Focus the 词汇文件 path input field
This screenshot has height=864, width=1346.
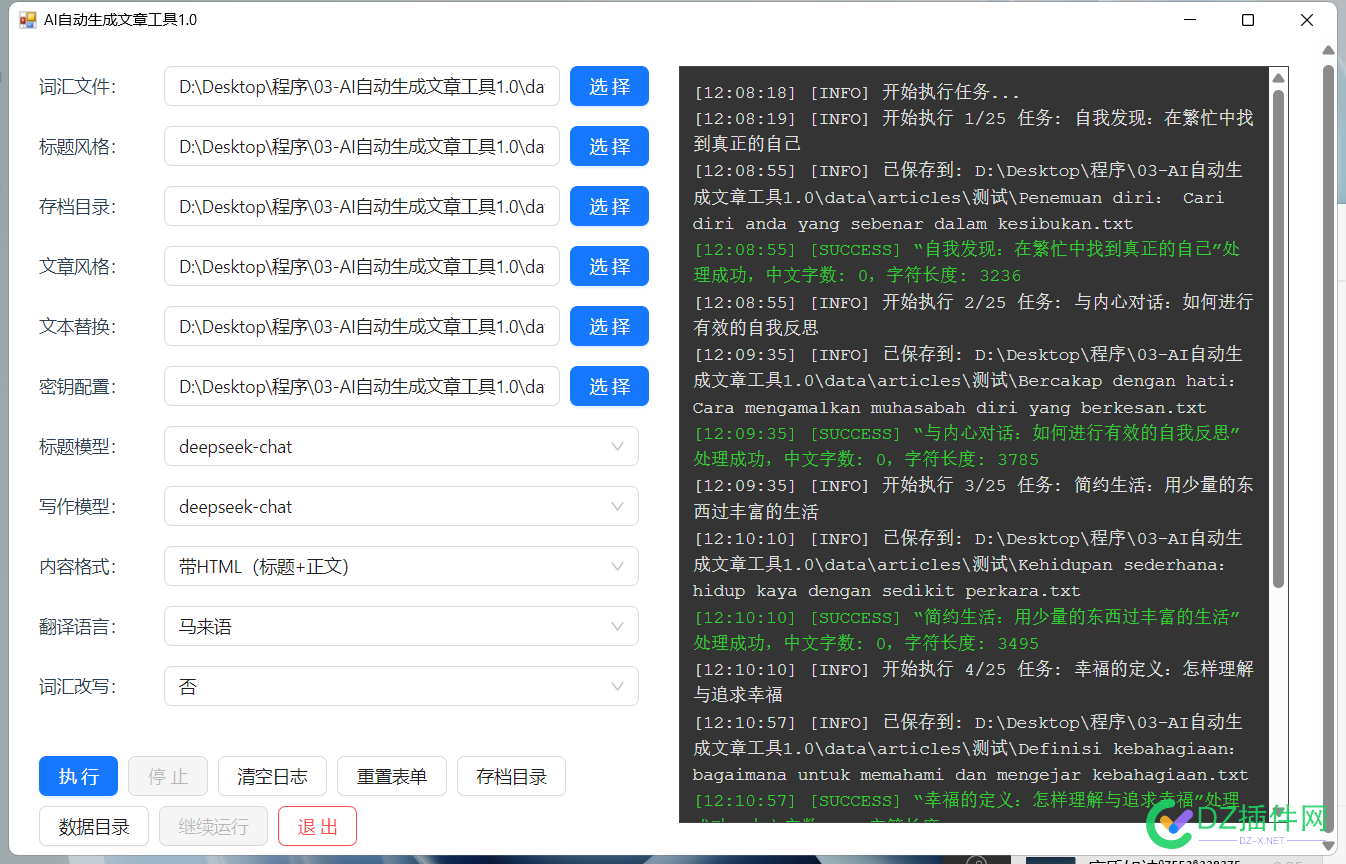click(362, 86)
